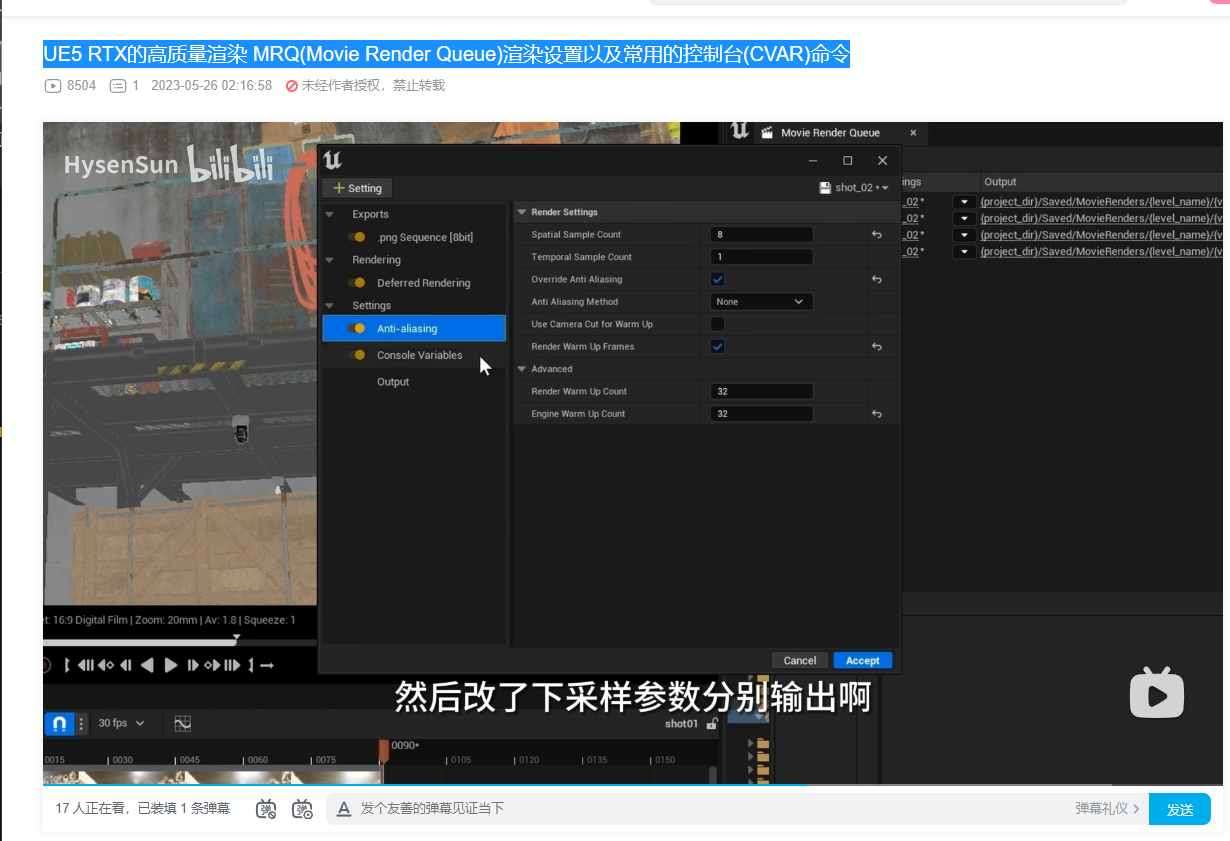Open the danmaku settings icon
This screenshot has height=841, width=1230.
pos(302,808)
